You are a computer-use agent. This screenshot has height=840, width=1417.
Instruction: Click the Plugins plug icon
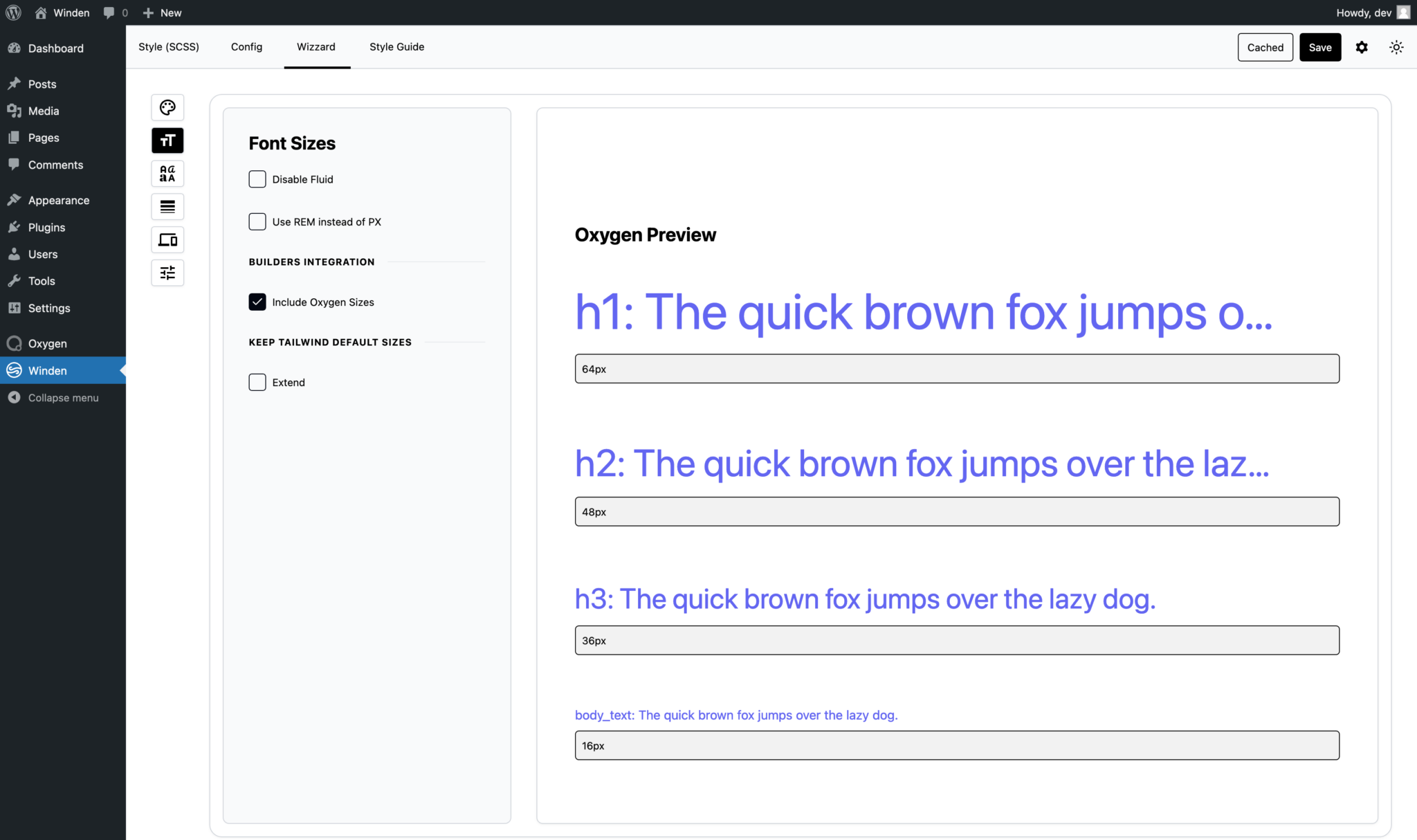pyautogui.click(x=14, y=227)
